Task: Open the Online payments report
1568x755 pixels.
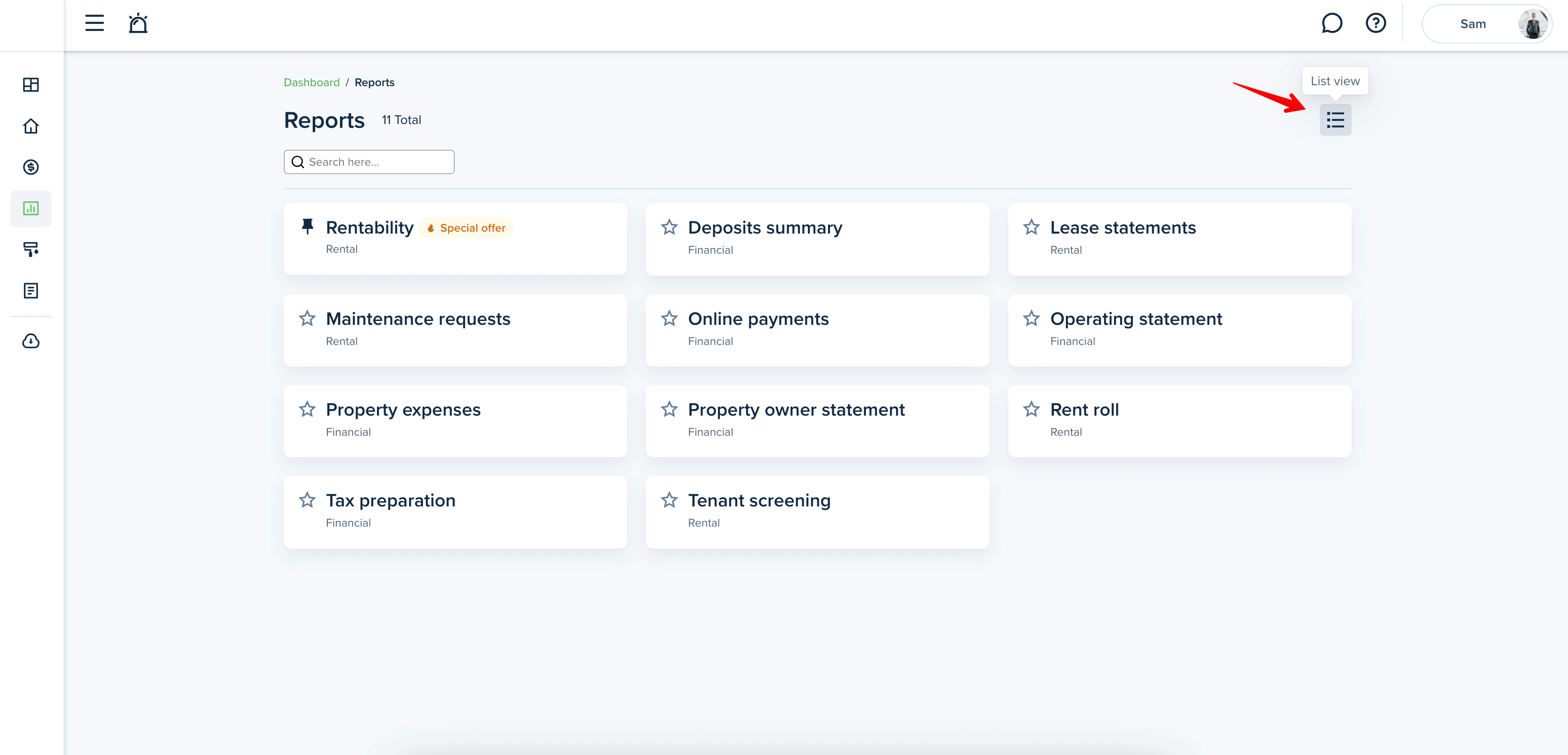Action: (817, 330)
